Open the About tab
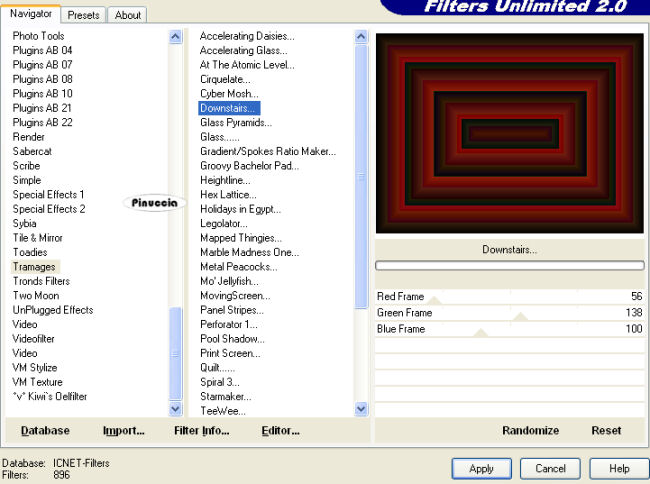This screenshot has width=650, height=484. [128, 15]
